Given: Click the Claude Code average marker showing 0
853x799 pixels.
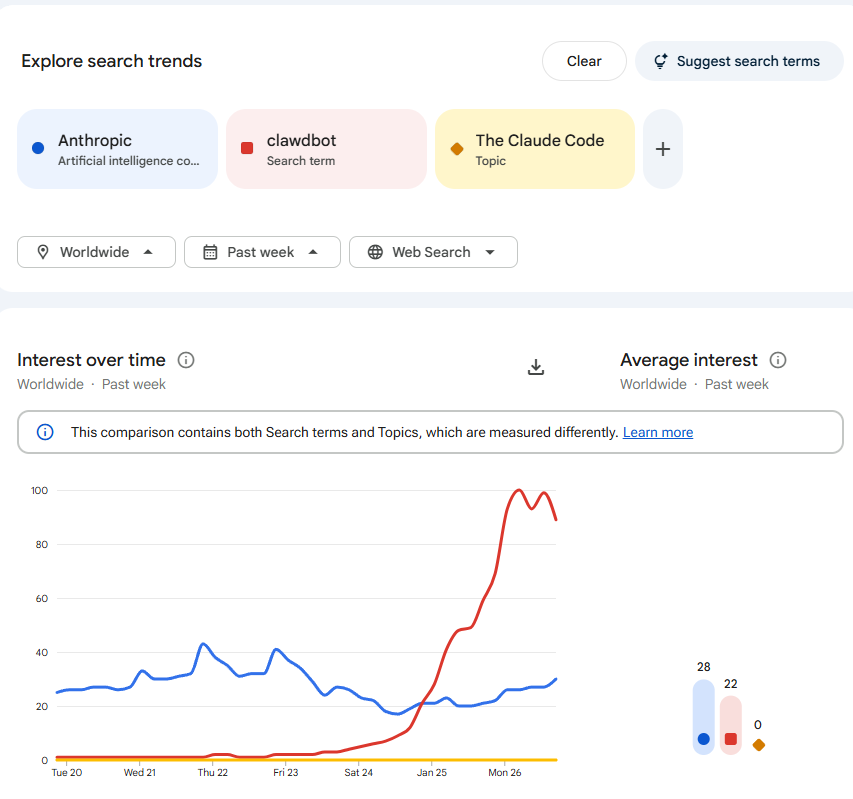Looking at the screenshot, I should 759,745.
